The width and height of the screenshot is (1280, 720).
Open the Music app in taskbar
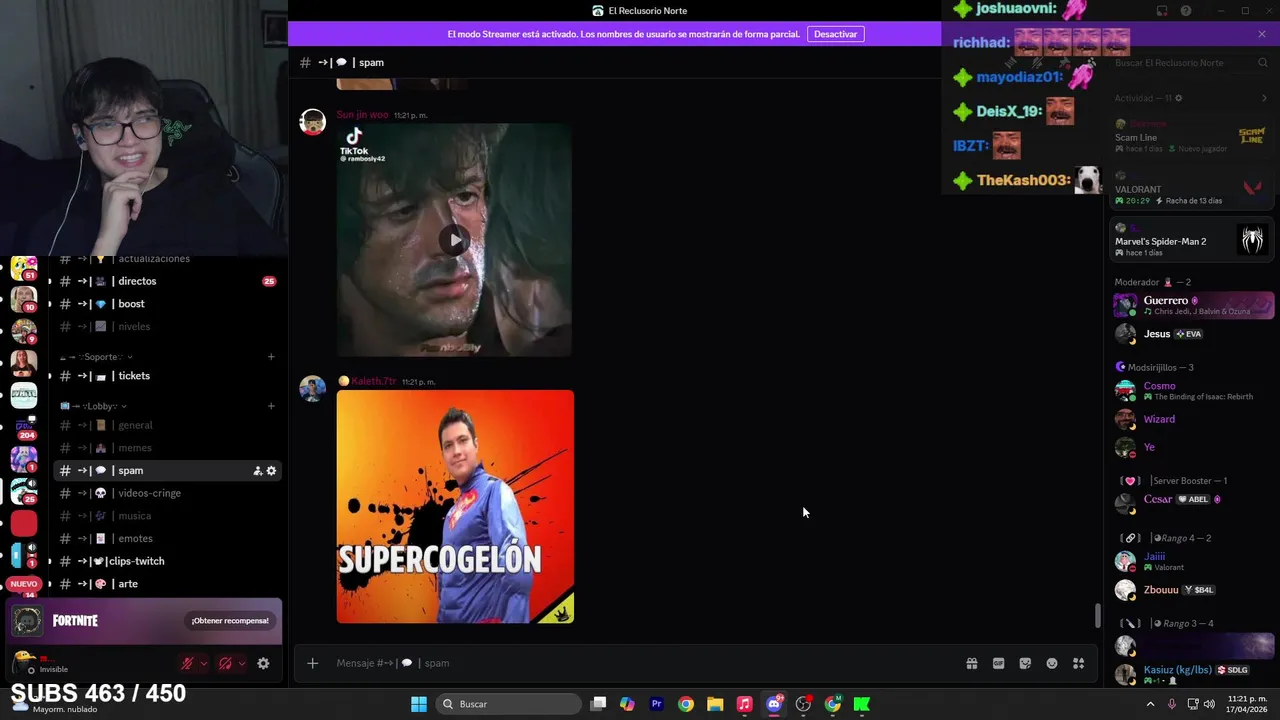pos(744,704)
